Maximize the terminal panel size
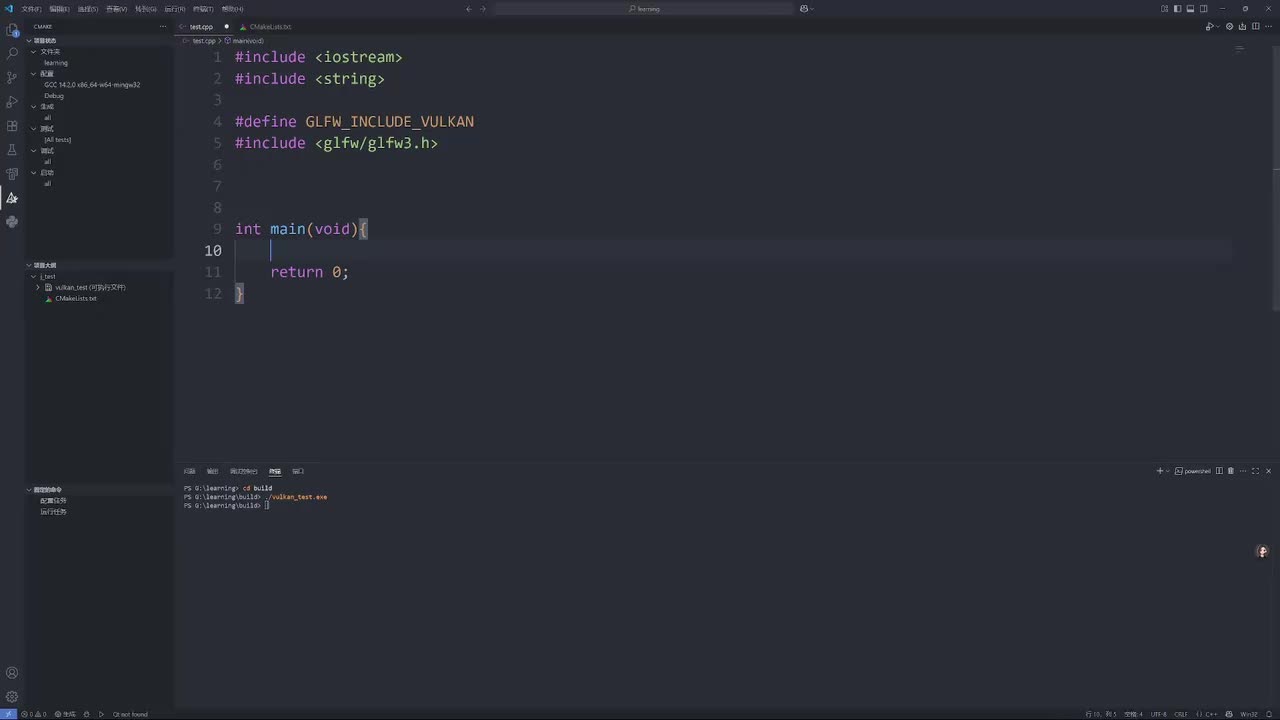1280x720 pixels. 1256,471
